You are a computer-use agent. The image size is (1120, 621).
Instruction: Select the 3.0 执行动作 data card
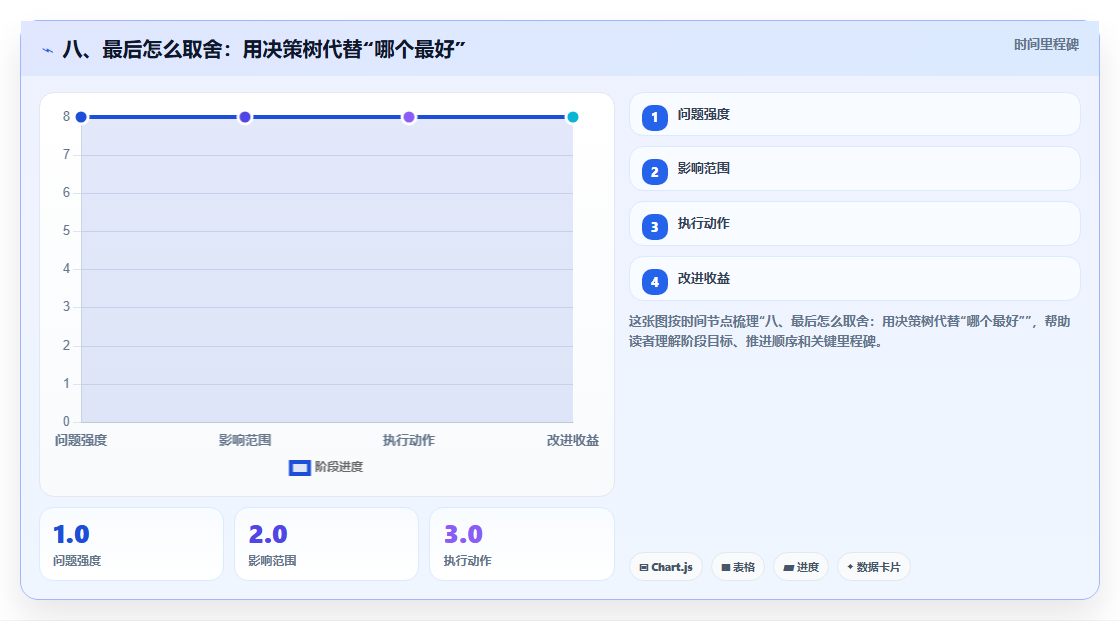click(x=521, y=544)
